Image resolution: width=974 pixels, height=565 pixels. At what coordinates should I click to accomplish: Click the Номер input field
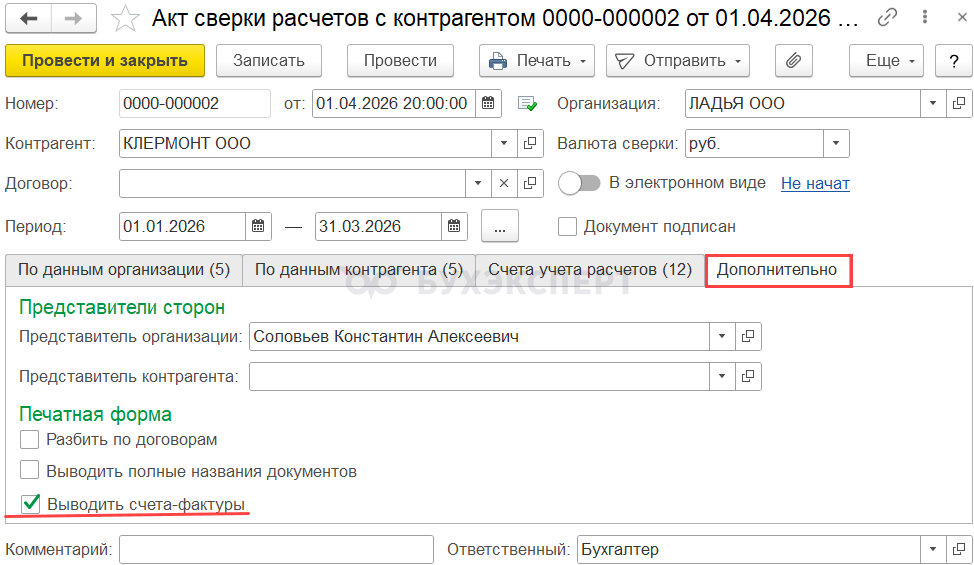(x=194, y=103)
